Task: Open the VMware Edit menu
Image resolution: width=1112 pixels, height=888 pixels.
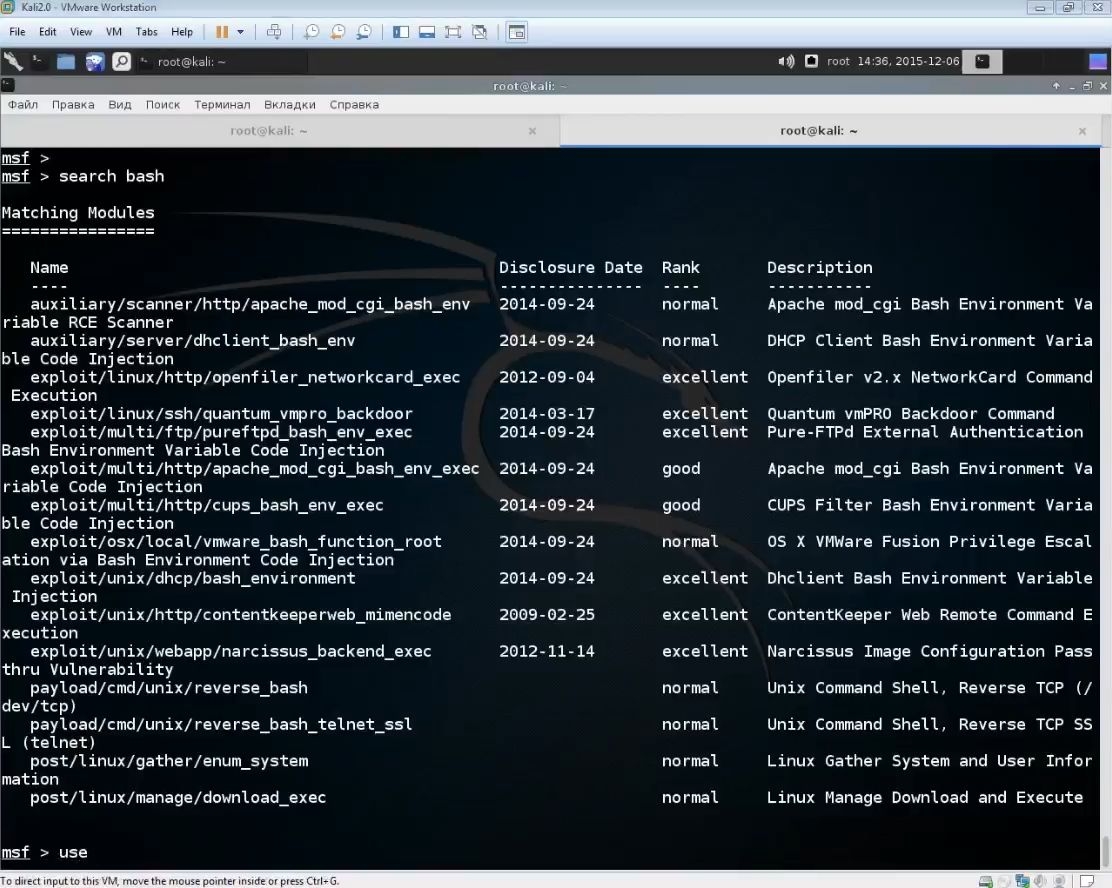Action: coord(48,32)
